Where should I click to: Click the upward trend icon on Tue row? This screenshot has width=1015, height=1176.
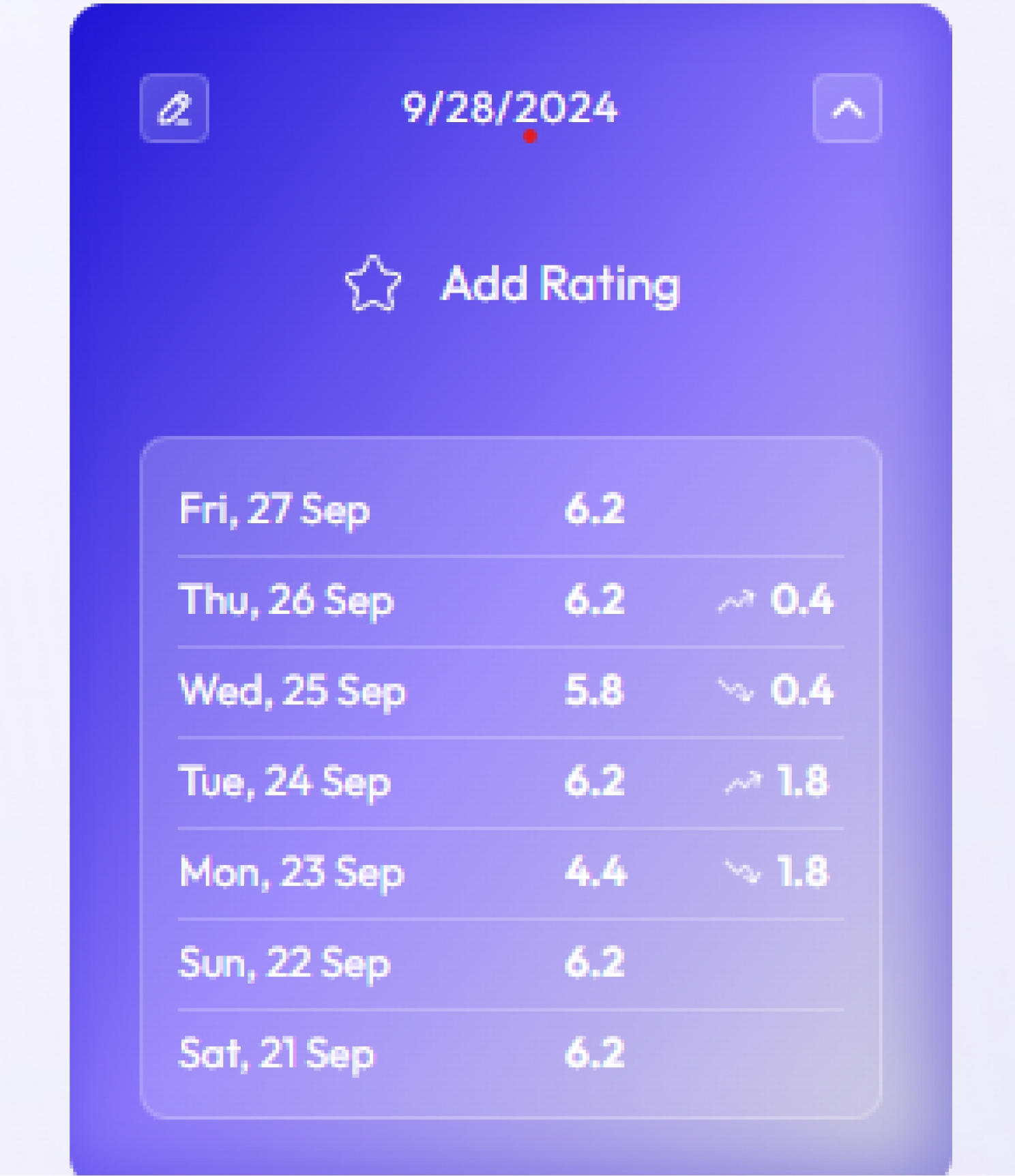[x=742, y=782]
